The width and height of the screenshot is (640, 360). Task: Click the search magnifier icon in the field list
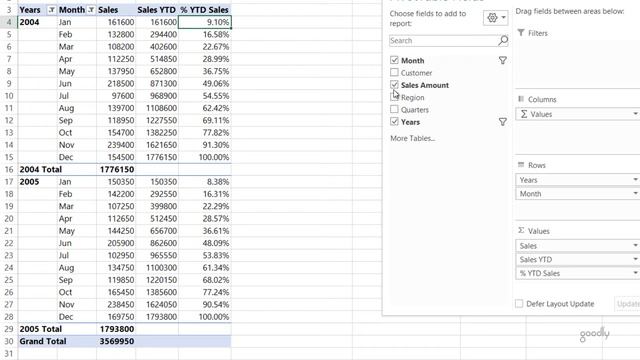coord(503,40)
